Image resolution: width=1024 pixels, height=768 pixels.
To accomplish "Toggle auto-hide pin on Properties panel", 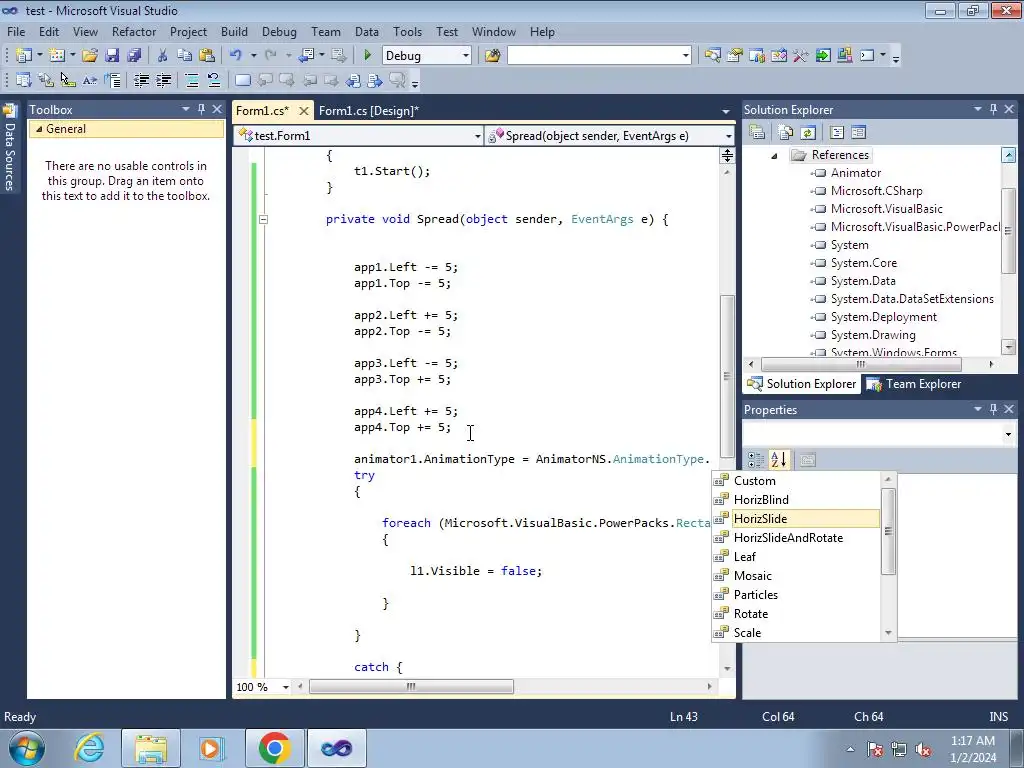I will click(993, 409).
